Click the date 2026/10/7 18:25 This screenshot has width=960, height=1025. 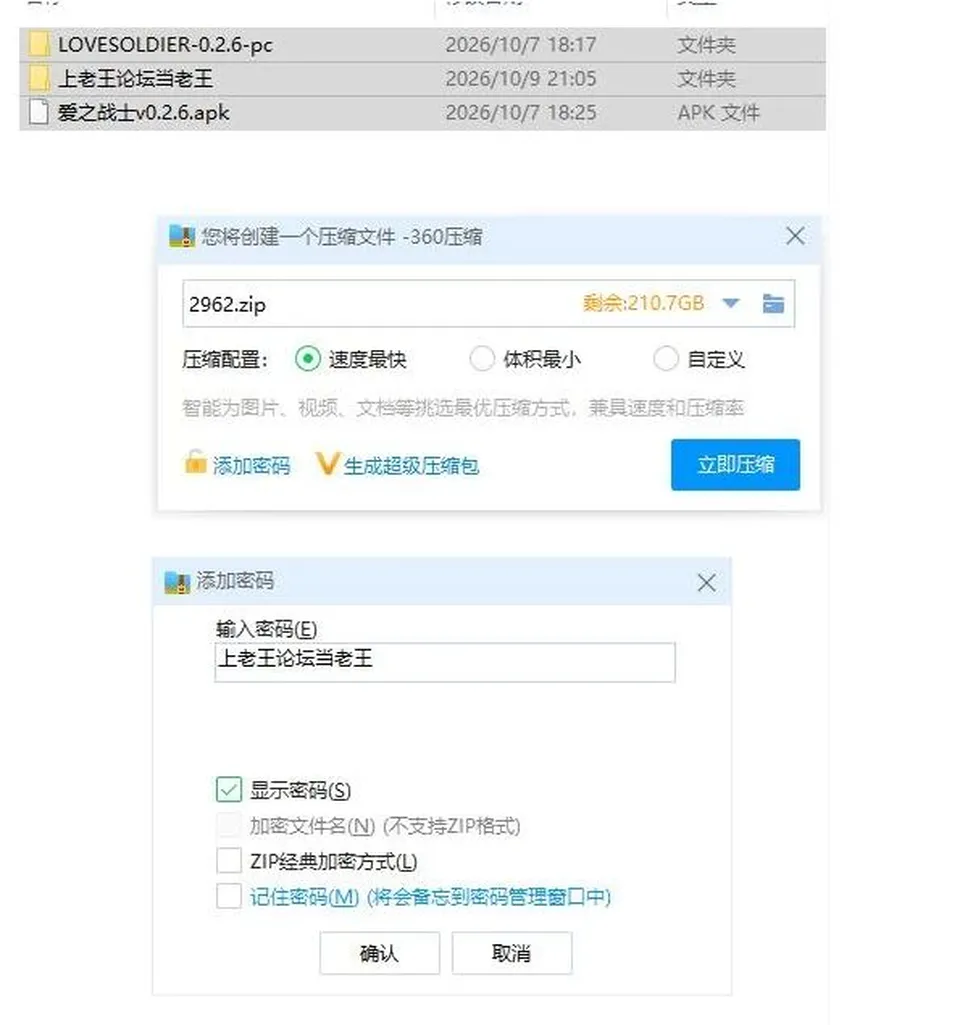521,113
